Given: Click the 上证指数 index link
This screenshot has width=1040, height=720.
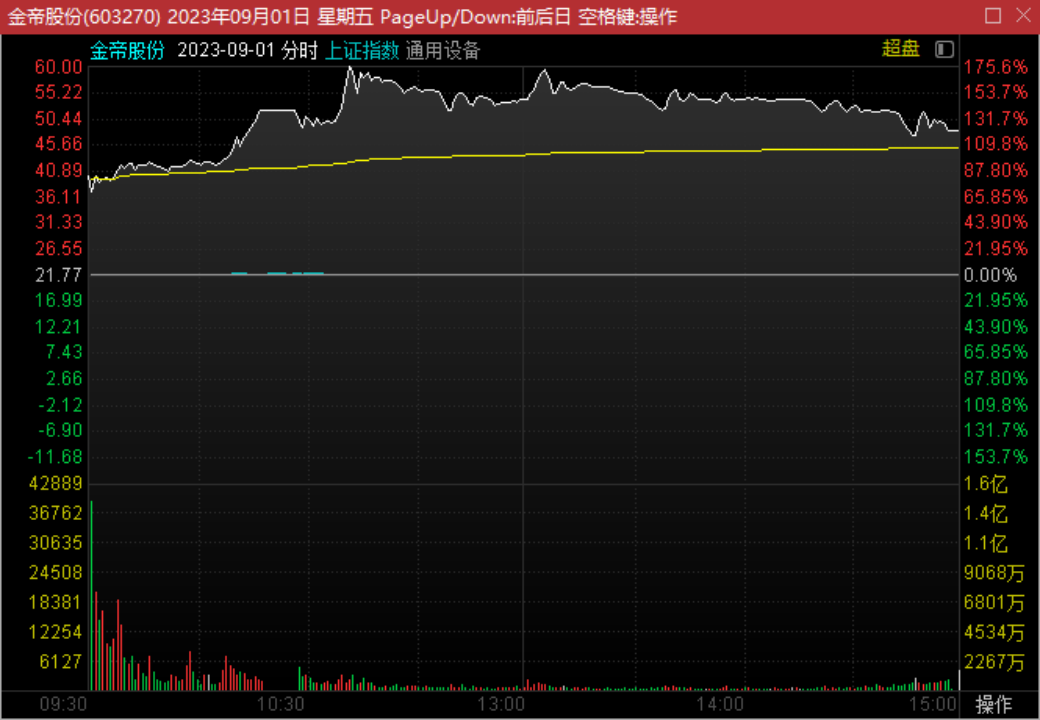Looking at the screenshot, I should click(361, 50).
